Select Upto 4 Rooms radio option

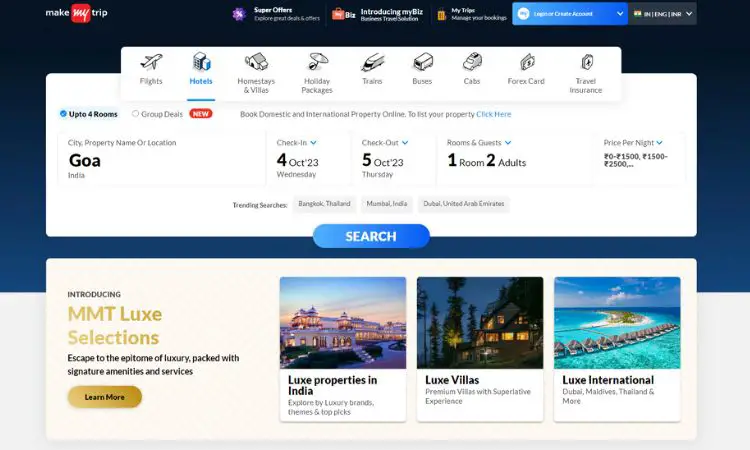click(63, 114)
